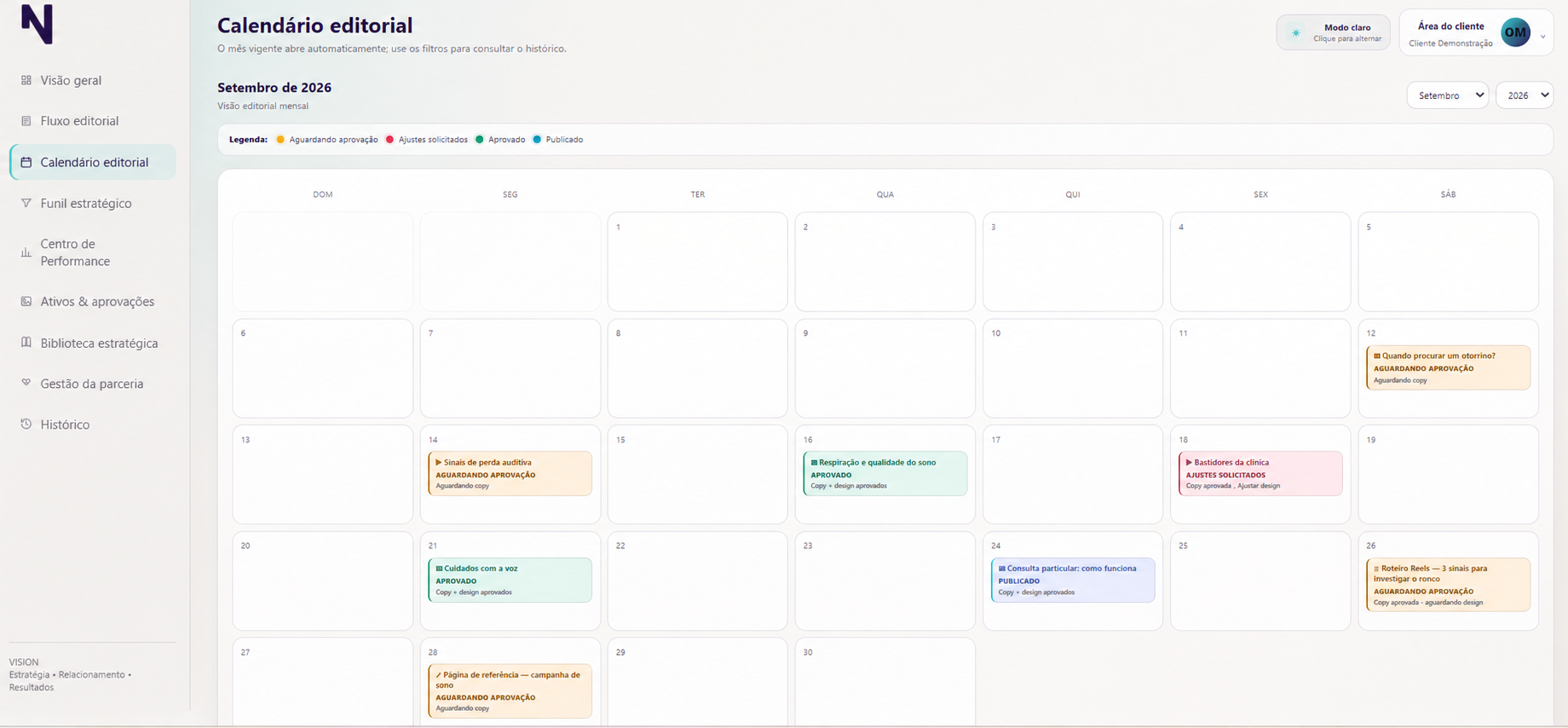Select day 15 calendar cell

point(697,474)
